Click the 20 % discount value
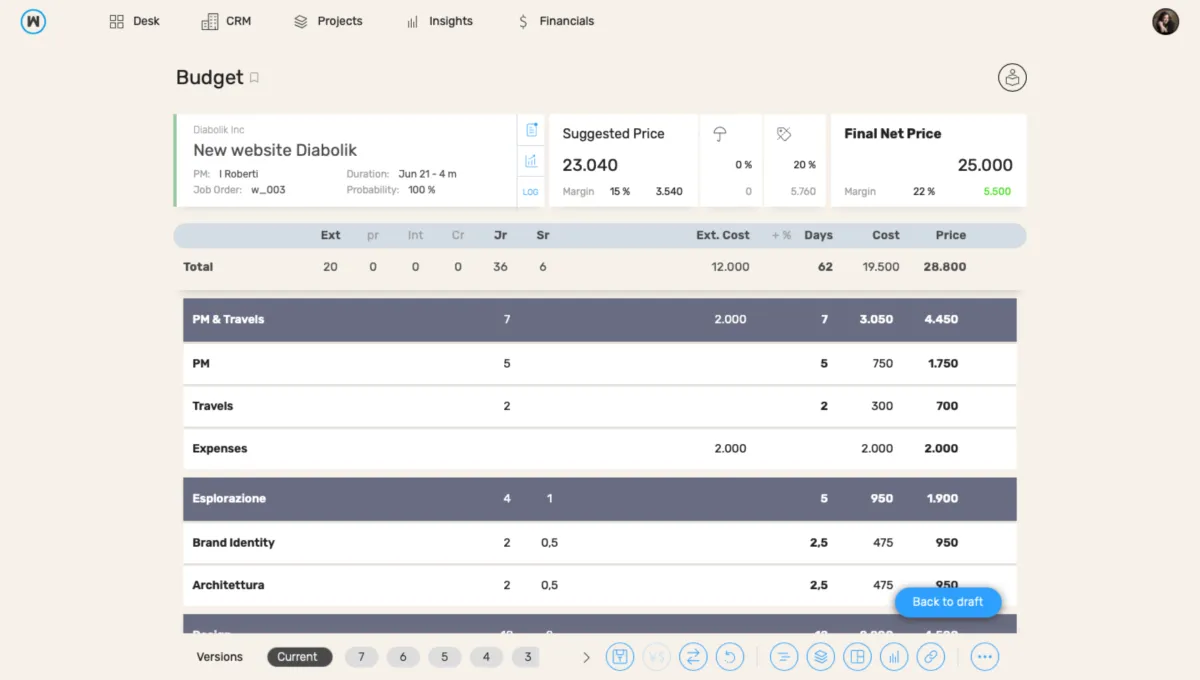 click(x=805, y=165)
